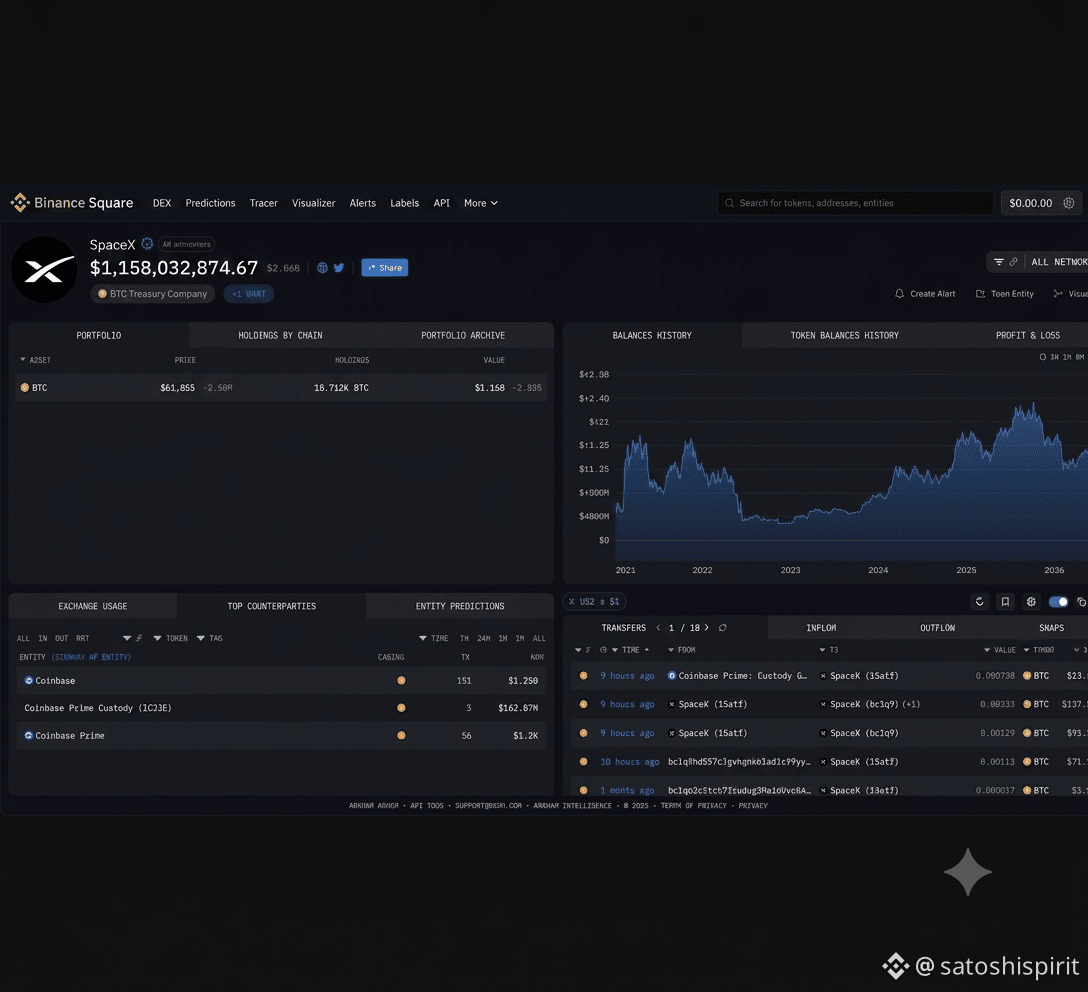
Task: Select the OUT counterparties filter
Action: pyautogui.click(x=62, y=638)
